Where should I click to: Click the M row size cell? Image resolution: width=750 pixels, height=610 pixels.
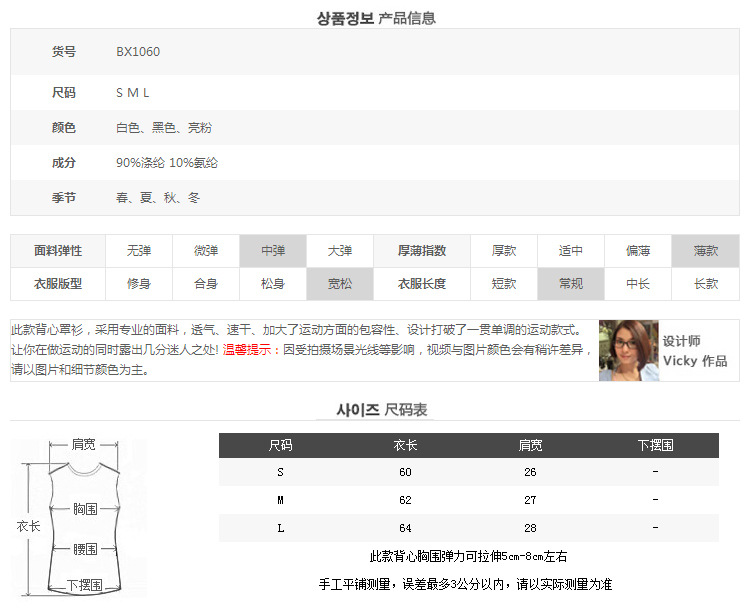point(281,500)
